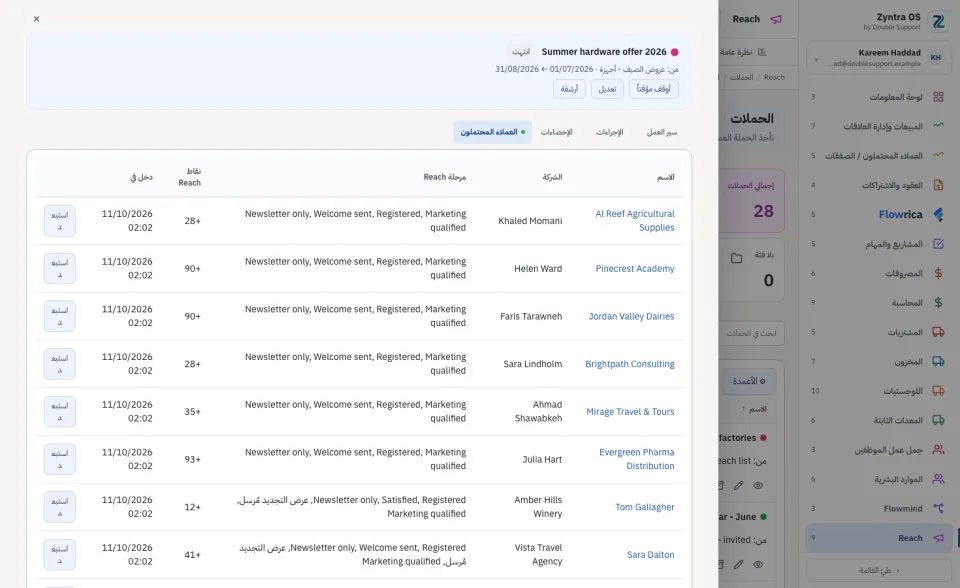Open the الأعمدة columns chooser

(749, 381)
